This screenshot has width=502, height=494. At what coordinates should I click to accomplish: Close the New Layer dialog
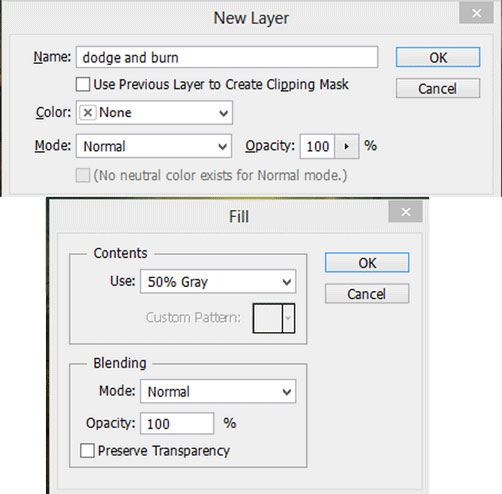pos(476,14)
